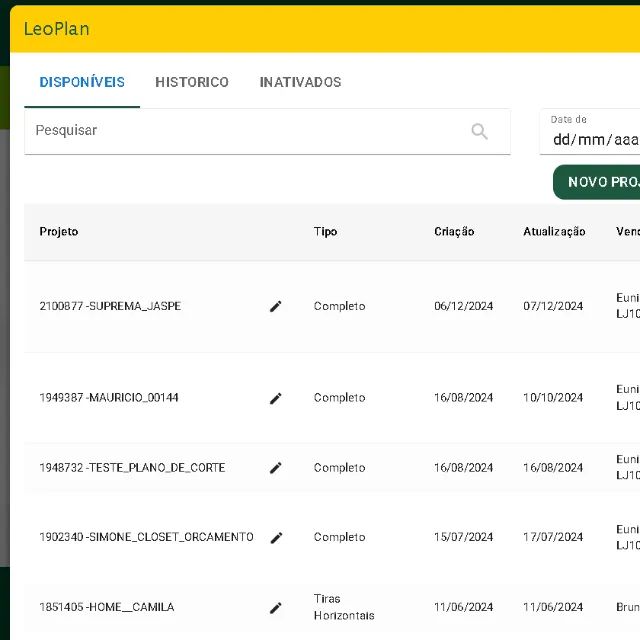Select the 1902340-SIMONE_CLOSET_ORCAMENTO project
The width and height of the screenshot is (640, 640).
coord(146,537)
